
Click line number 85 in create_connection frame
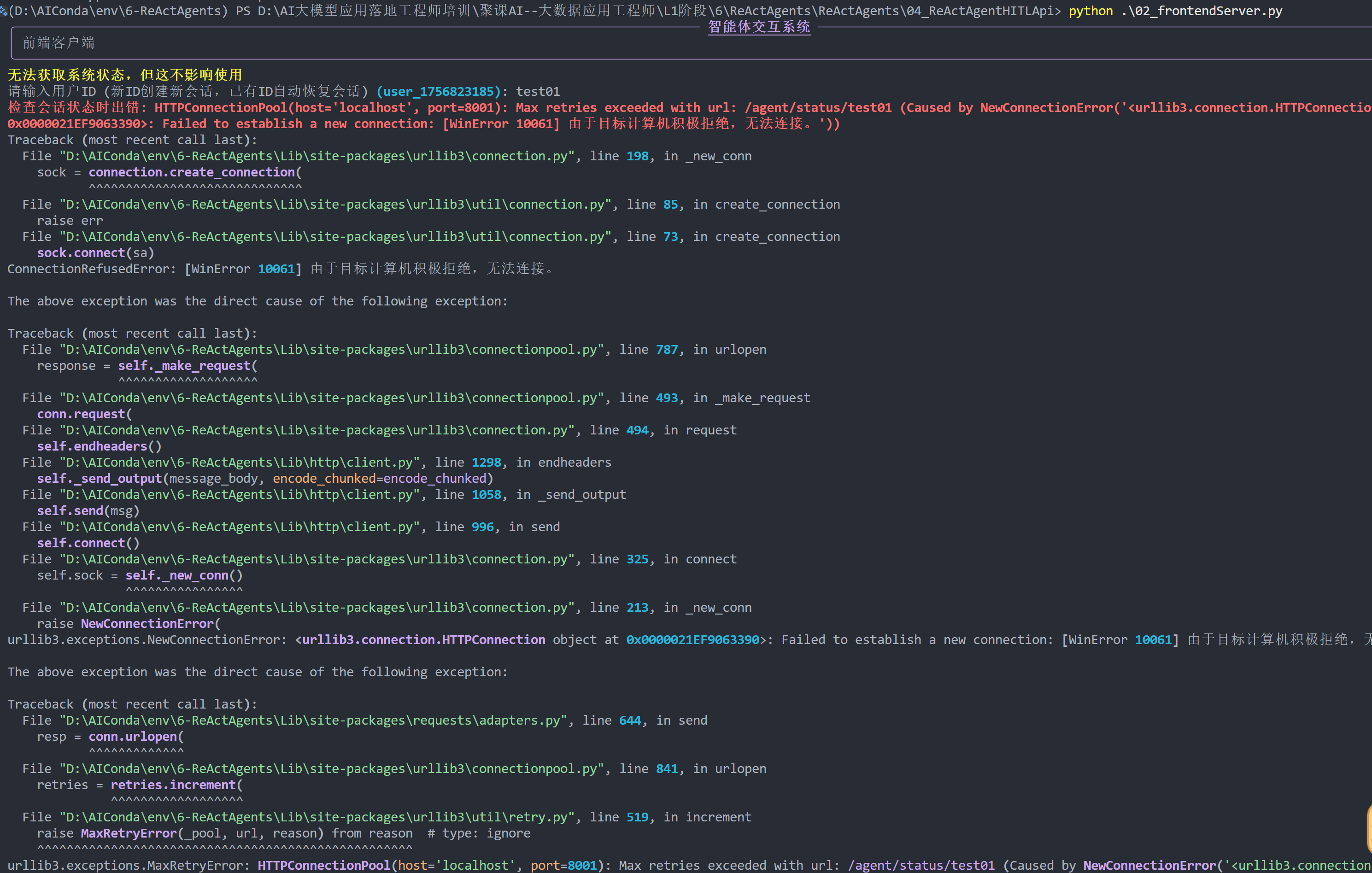click(671, 205)
